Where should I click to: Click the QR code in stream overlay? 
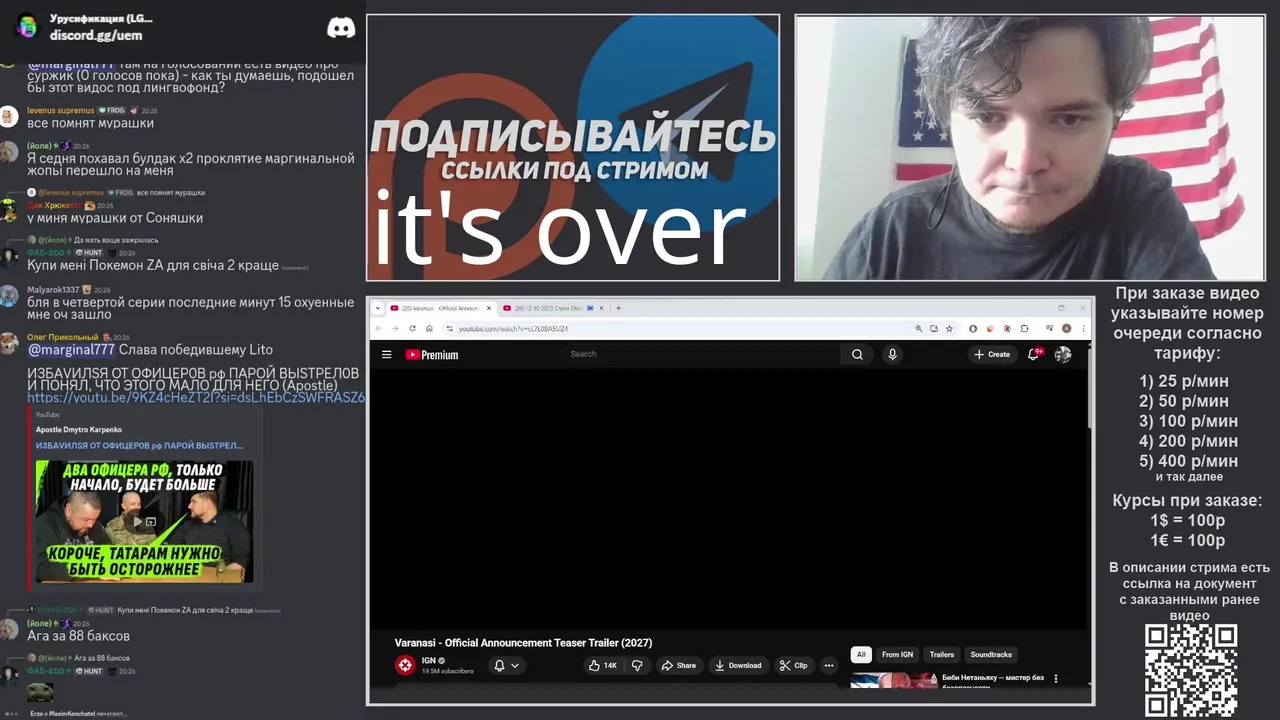coord(1190,670)
